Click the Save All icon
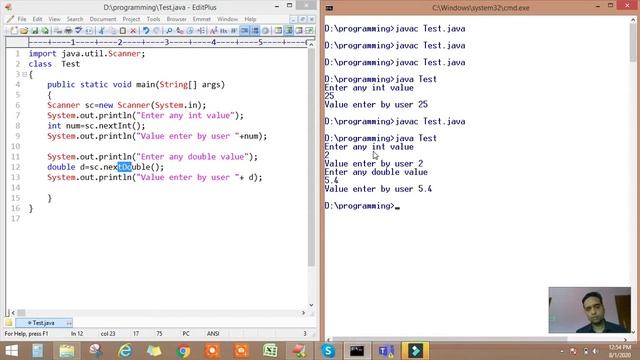The width and height of the screenshot is (640, 360). tap(44, 31)
